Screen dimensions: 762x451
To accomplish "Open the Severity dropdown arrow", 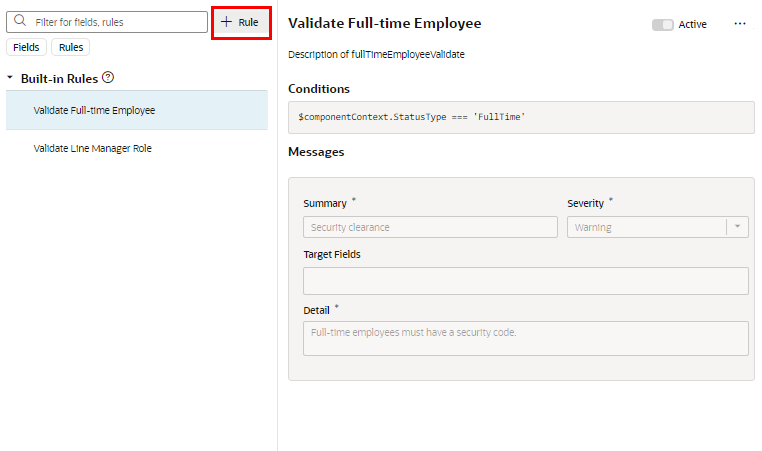I will tap(737, 227).
